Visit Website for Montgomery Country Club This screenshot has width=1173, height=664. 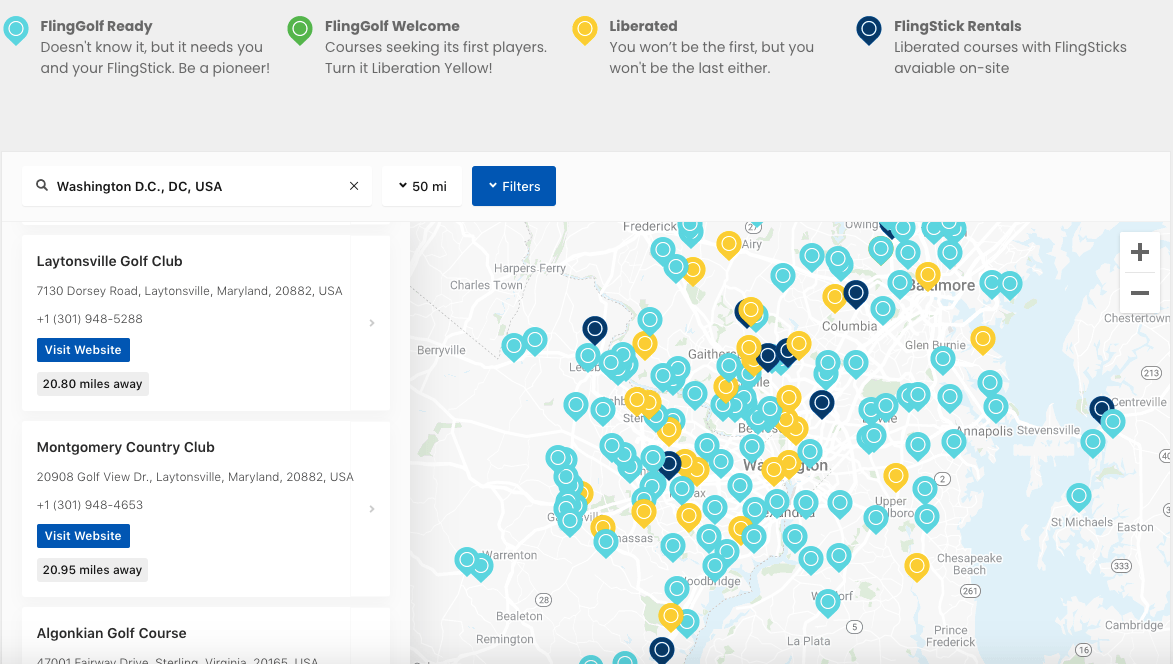[83, 536]
